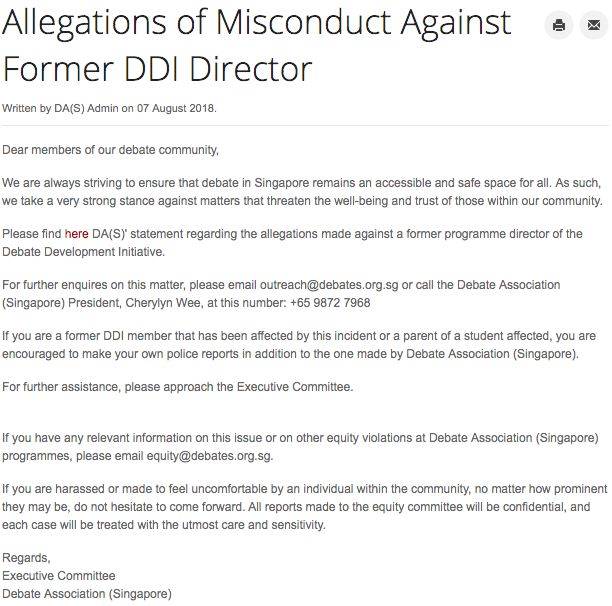Open the red "here" statement link
Screen dimensions: 612x606
[x=77, y=234]
